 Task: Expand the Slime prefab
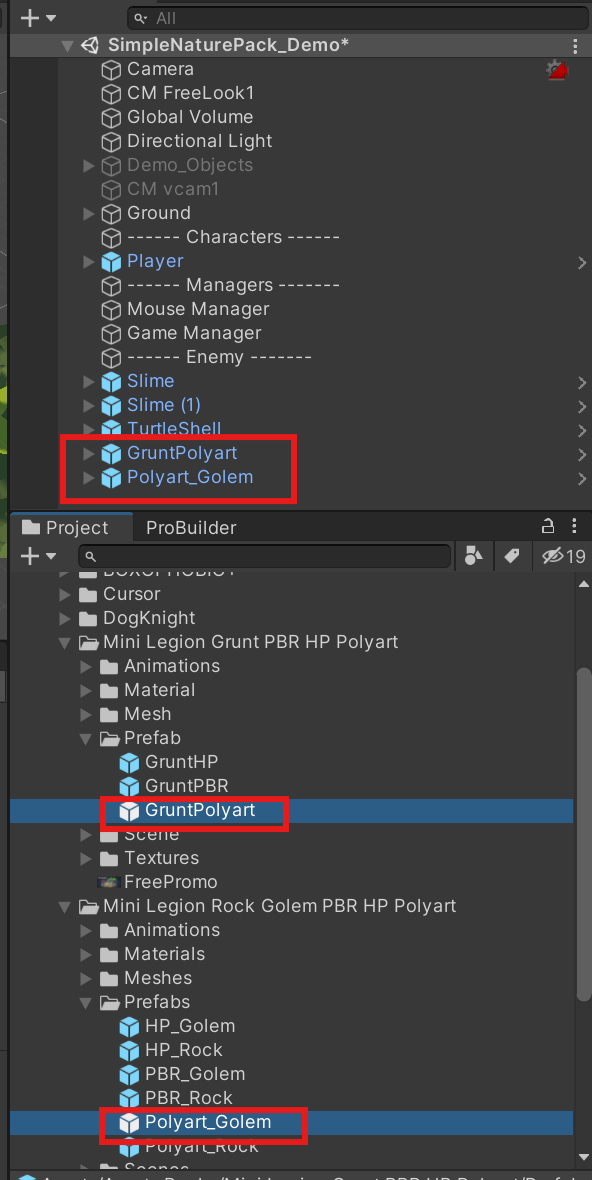89,382
